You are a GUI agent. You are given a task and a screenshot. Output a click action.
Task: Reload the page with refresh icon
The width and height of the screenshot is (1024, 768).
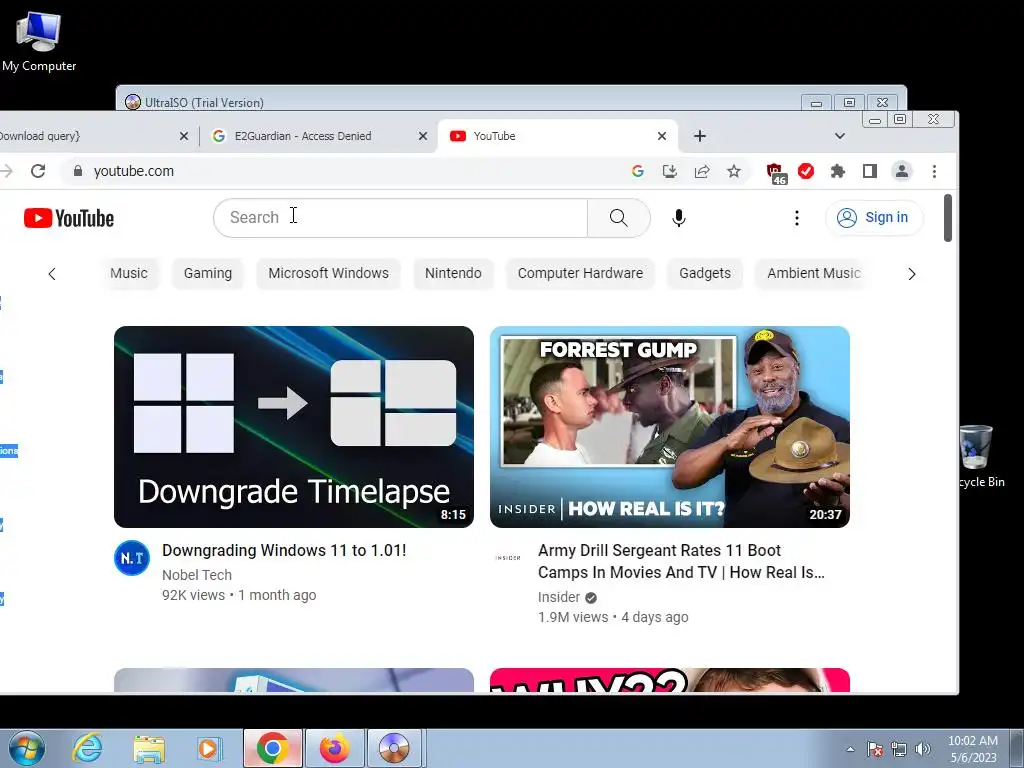(x=38, y=171)
